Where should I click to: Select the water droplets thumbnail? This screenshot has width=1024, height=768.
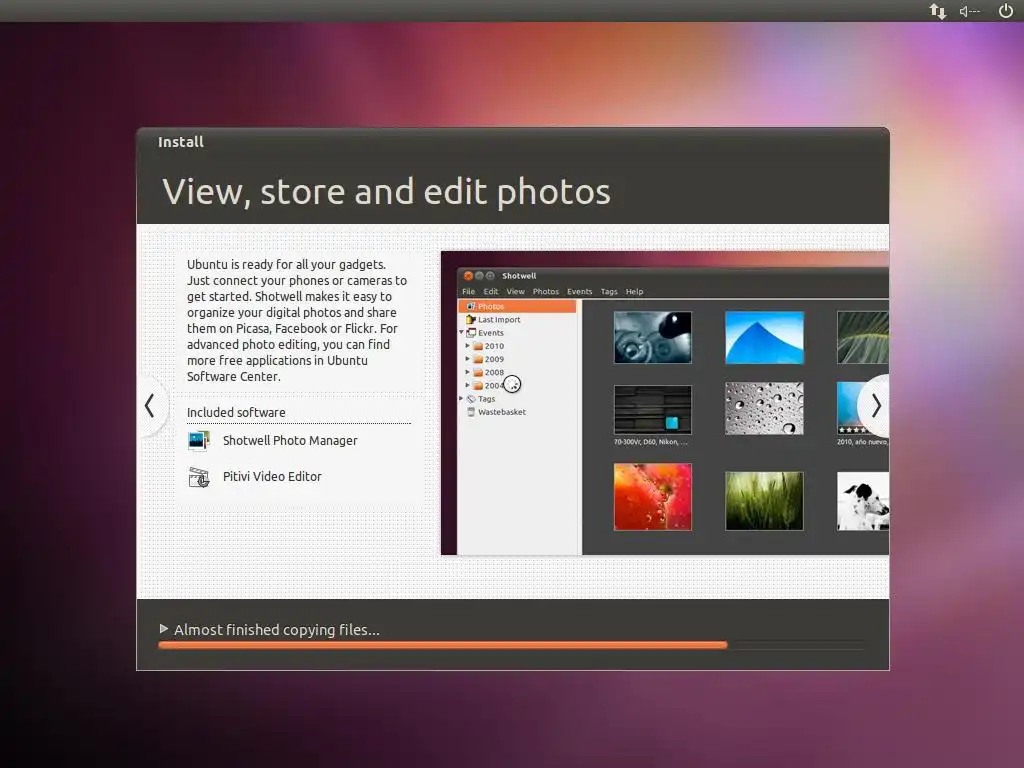764,408
